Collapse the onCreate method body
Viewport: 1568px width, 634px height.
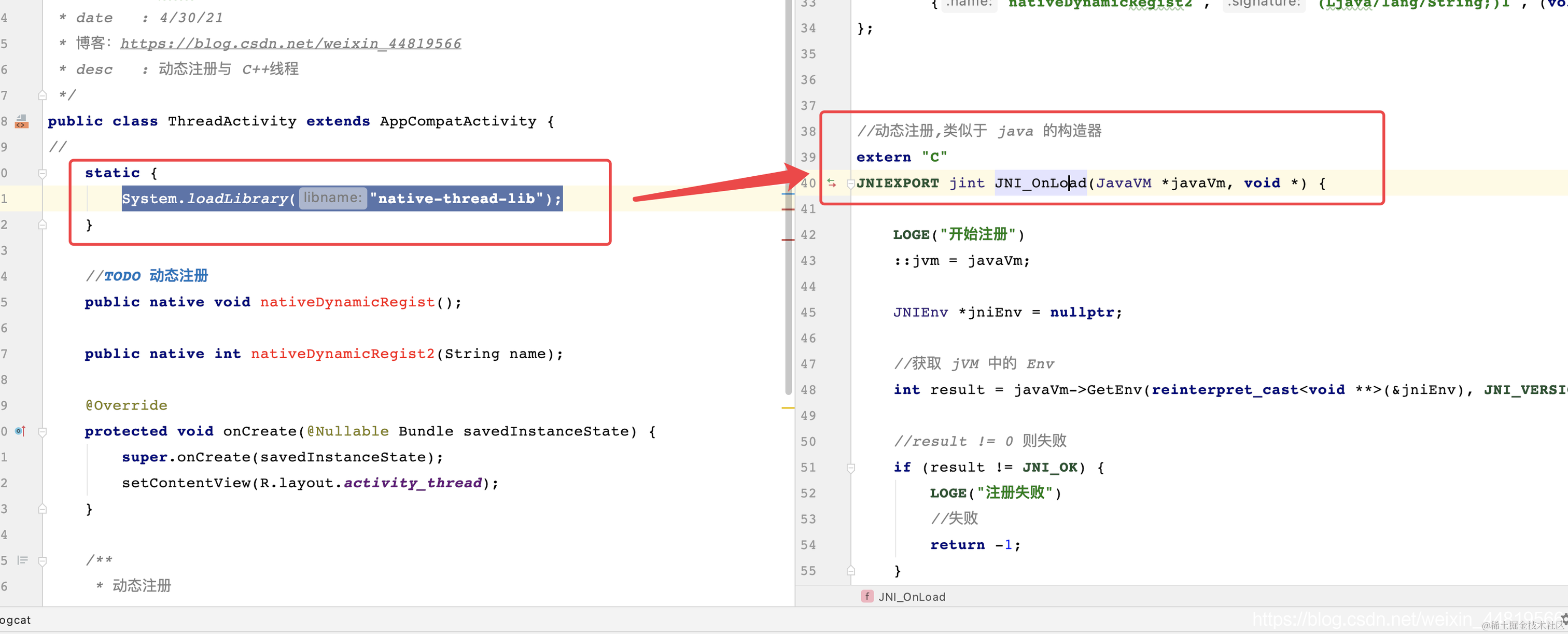[x=43, y=432]
